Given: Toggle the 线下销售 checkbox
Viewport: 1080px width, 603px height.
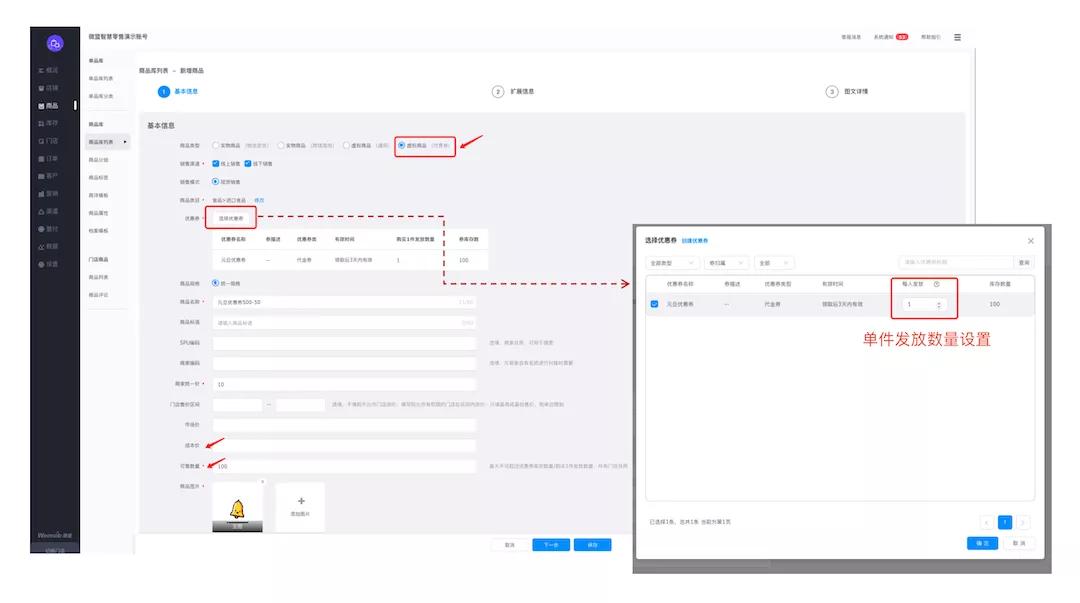Looking at the screenshot, I should 248,163.
